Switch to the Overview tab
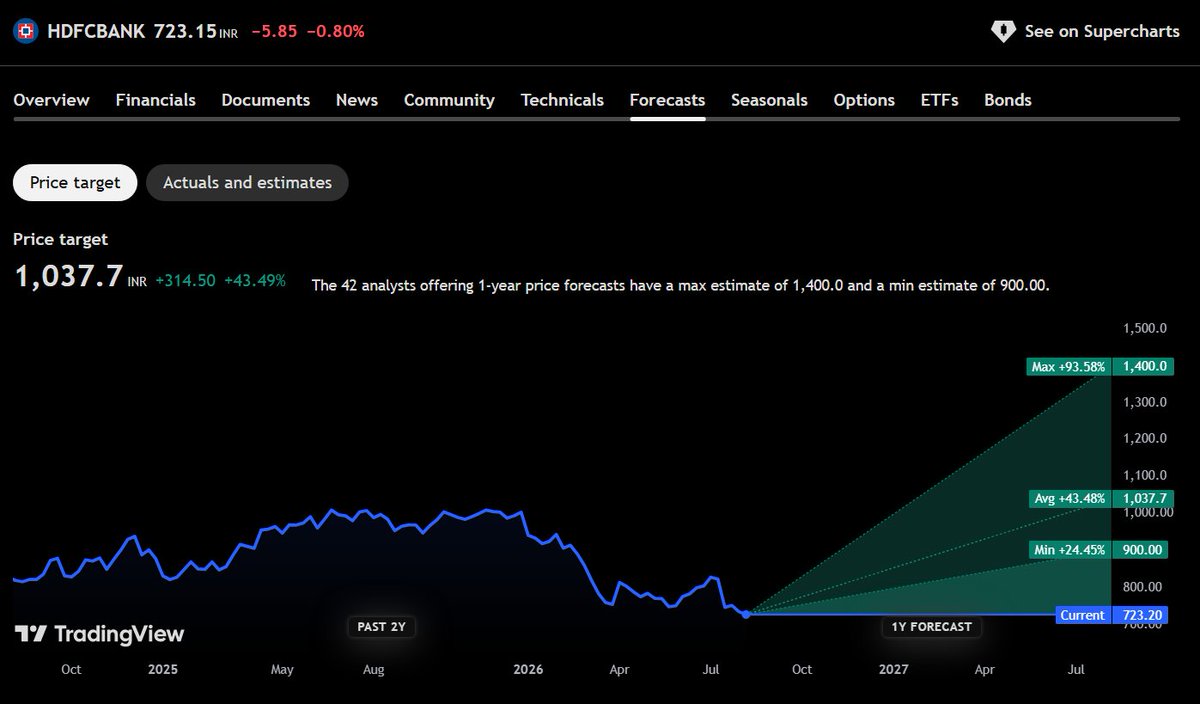This screenshot has height=704, width=1200. pyautogui.click(x=51, y=100)
